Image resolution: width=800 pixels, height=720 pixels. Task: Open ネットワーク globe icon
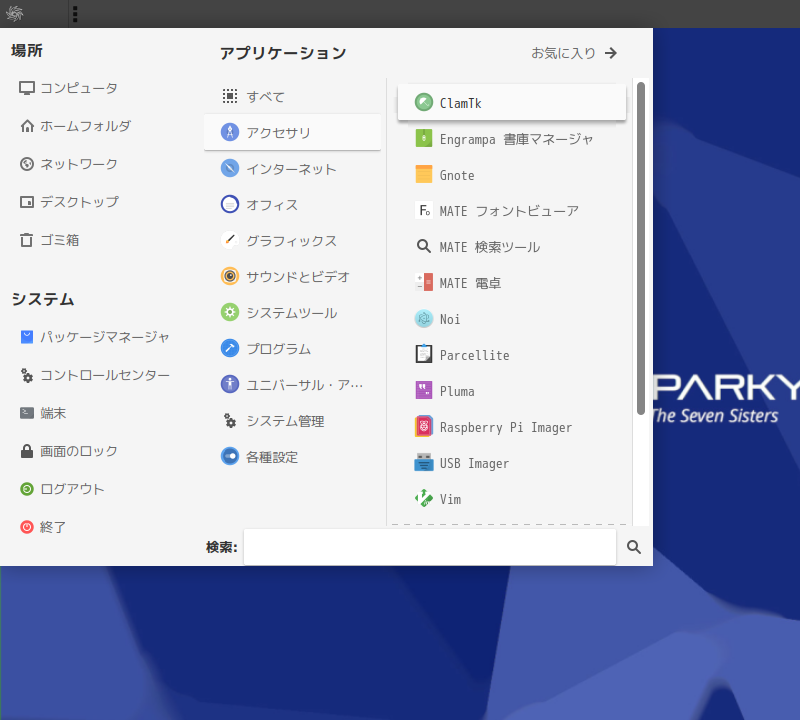pos(27,164)
